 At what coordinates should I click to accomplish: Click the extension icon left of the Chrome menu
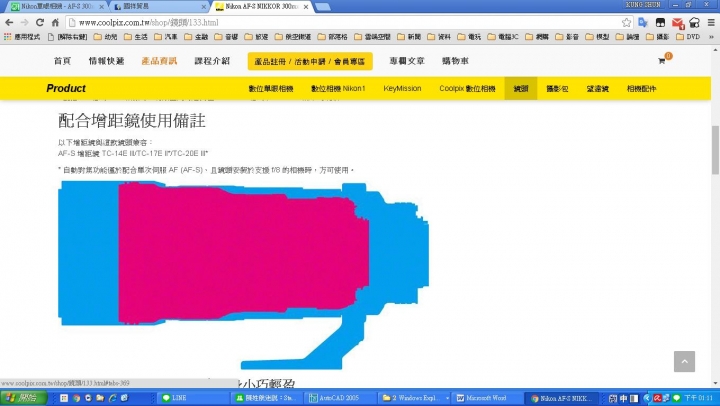[694, 23]
